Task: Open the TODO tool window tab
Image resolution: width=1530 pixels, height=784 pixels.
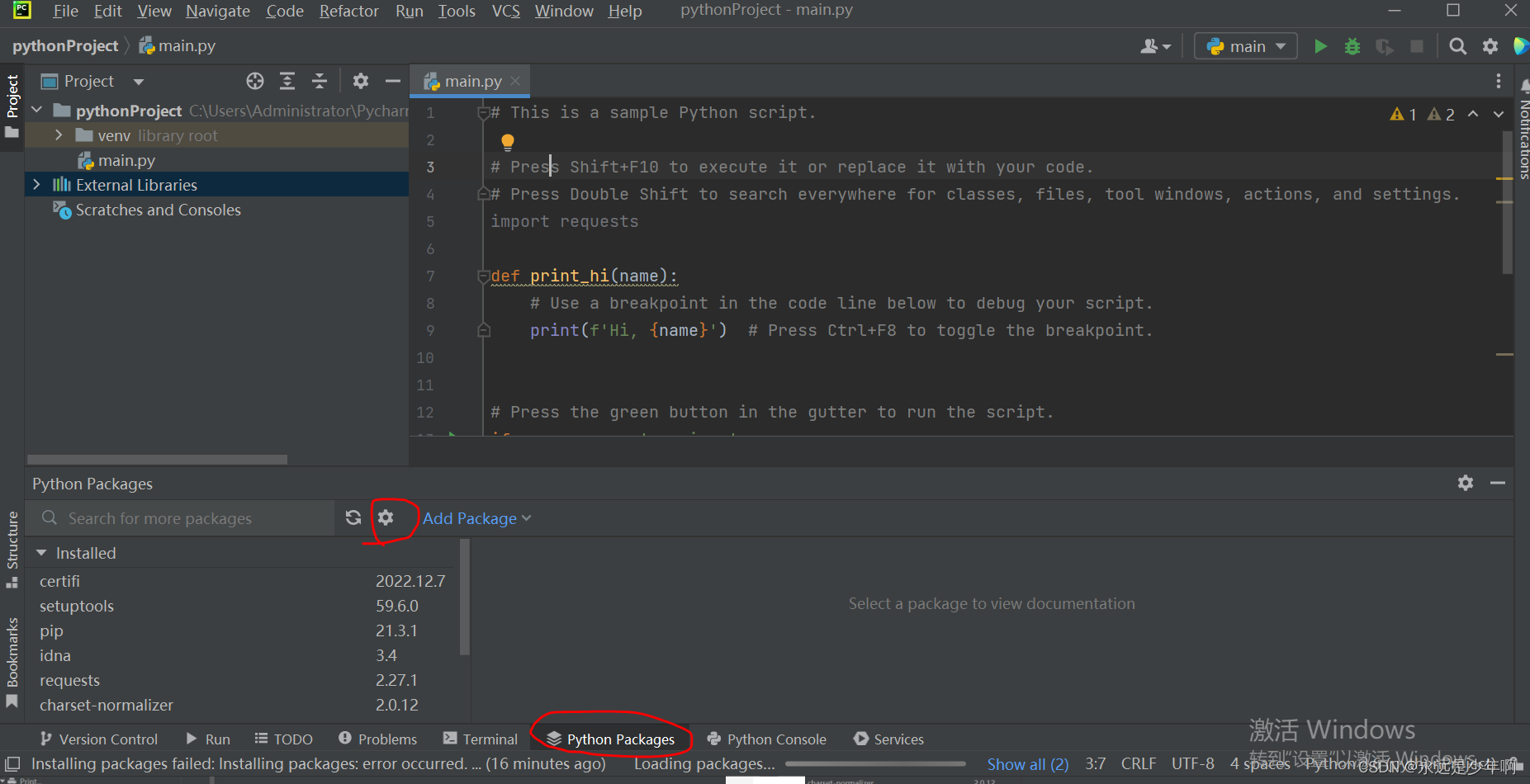Action: coord(283,739)
